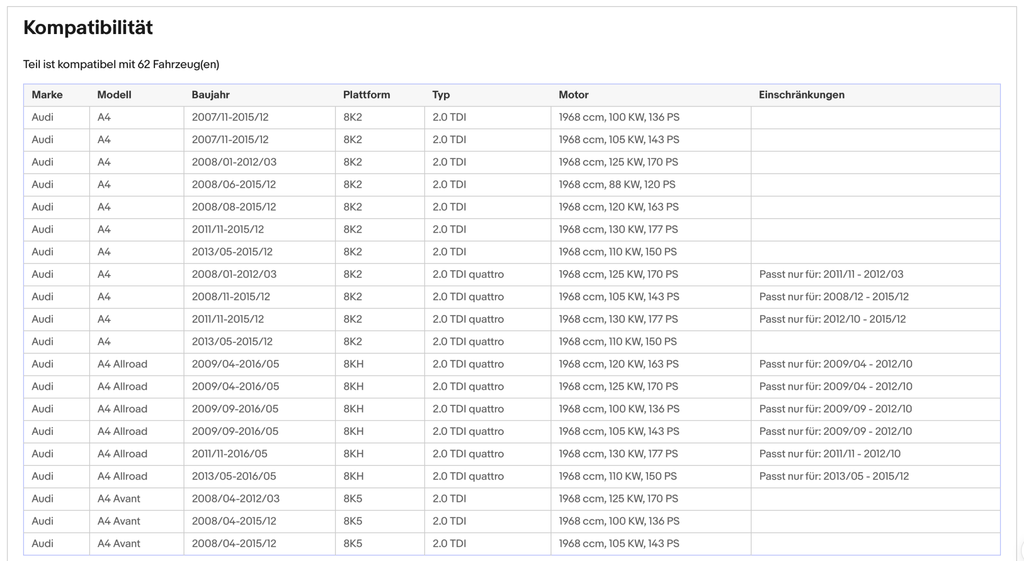
Task: Click the Baujahr column header
Action: tap(210, 95)
